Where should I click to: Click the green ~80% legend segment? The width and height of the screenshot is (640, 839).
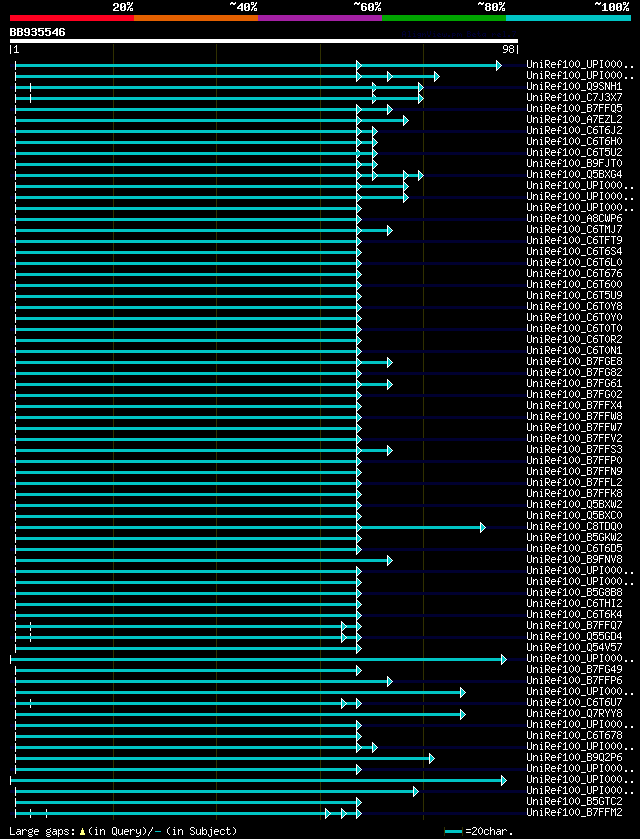tap(444, 18)
